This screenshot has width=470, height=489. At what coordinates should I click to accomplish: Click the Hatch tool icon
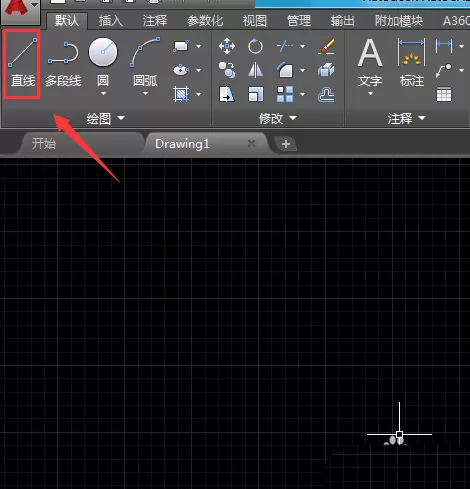(x=181, y=94)
